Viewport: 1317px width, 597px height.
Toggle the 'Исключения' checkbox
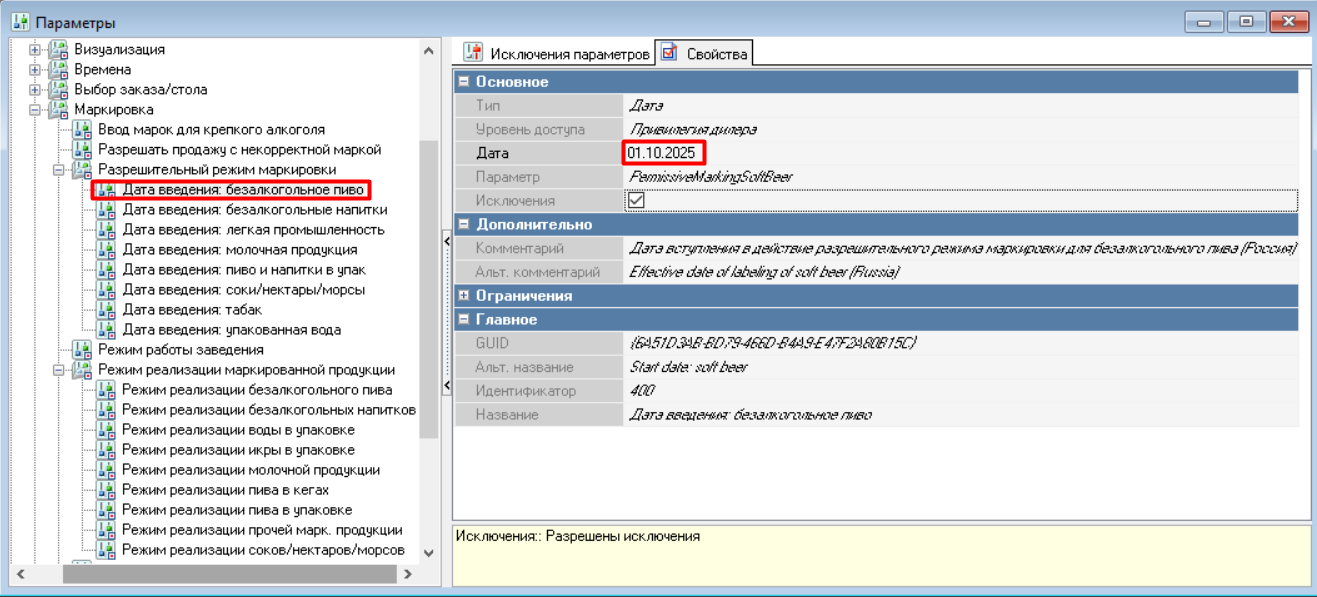pos(636,201)
